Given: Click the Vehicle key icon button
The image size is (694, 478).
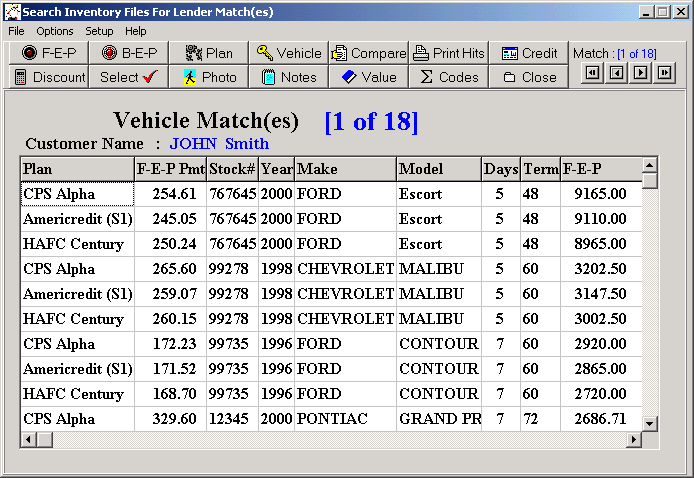Looking at the screenshot, I should click(288, 53).
